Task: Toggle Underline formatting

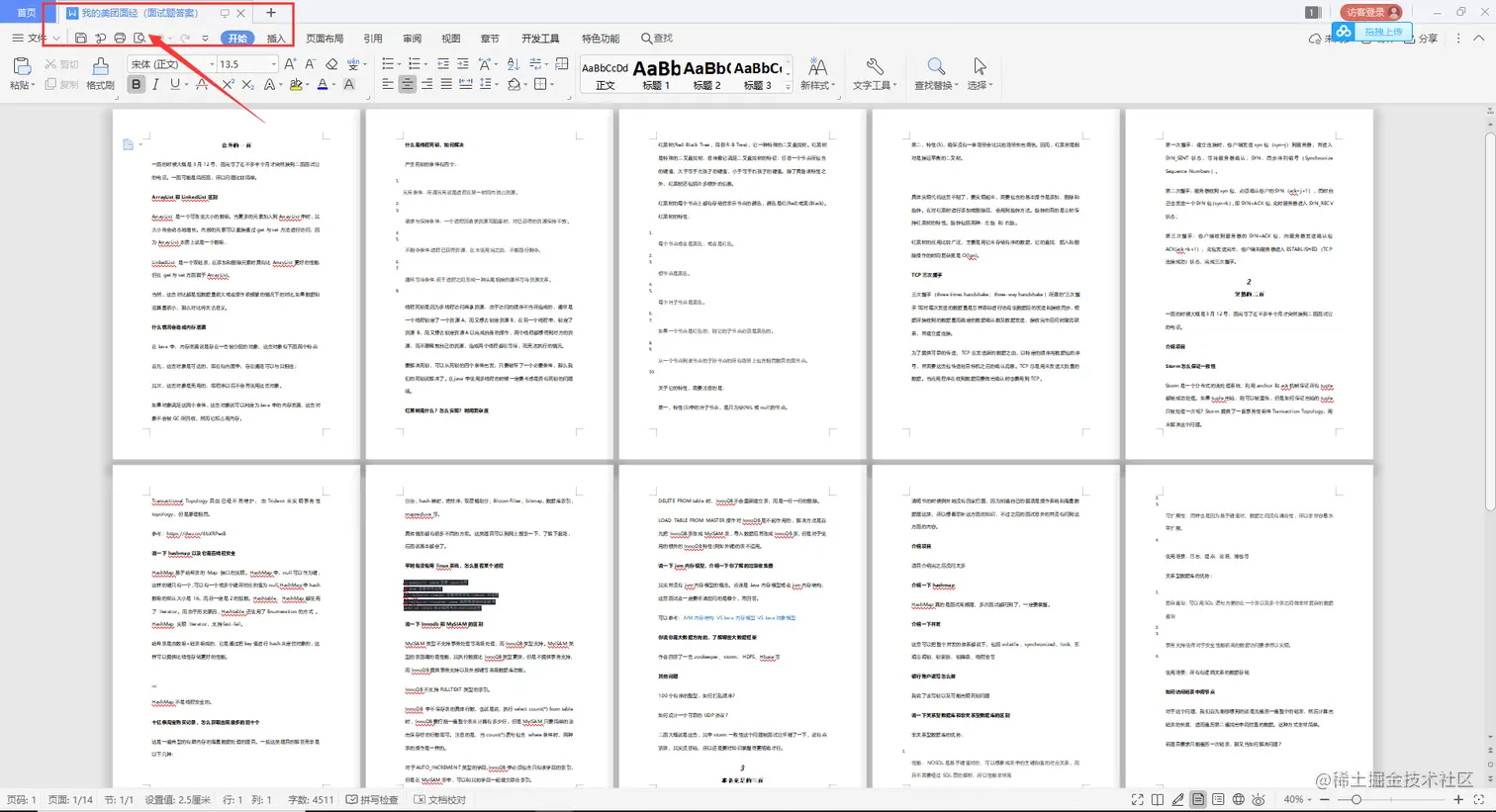Action: pos(174,85)
